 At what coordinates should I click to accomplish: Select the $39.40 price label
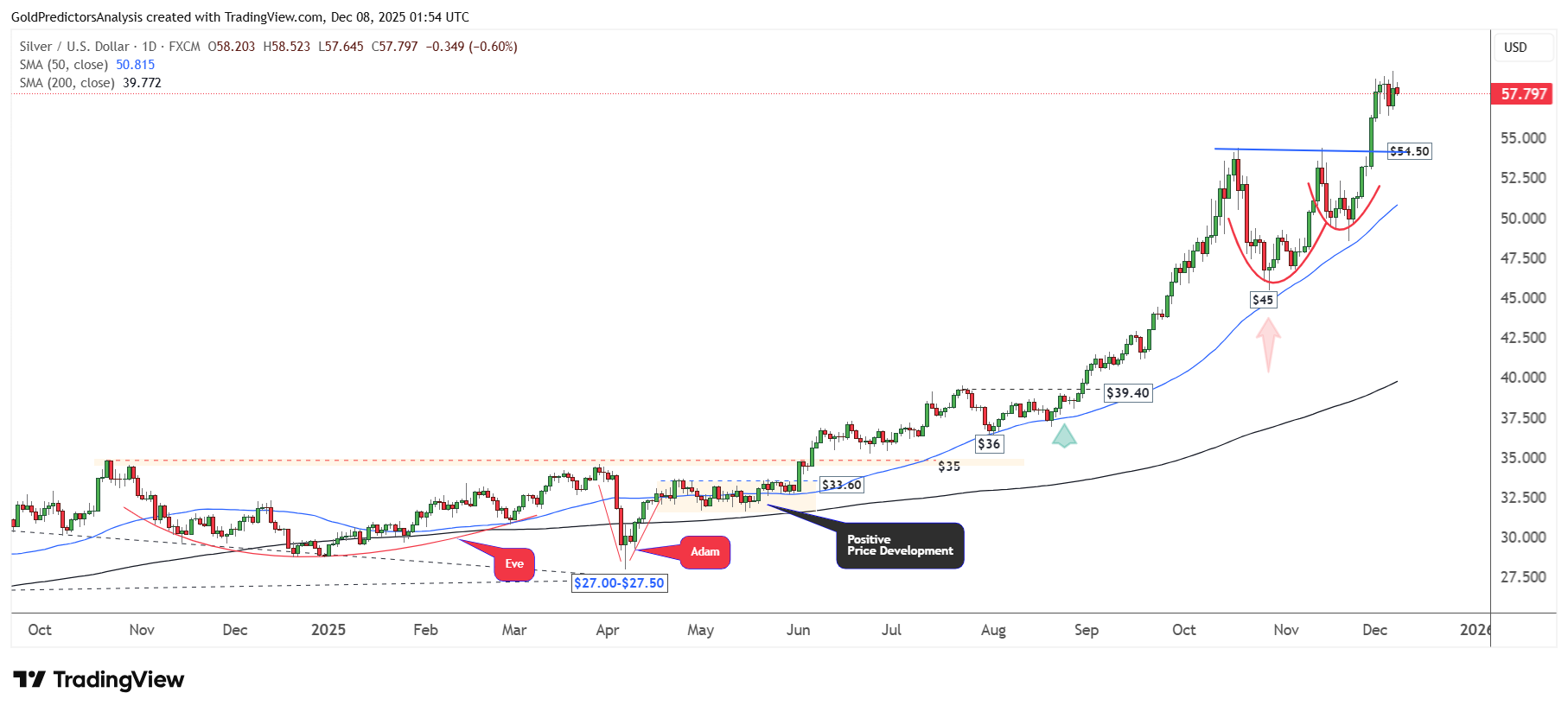tap(1127, 393)
